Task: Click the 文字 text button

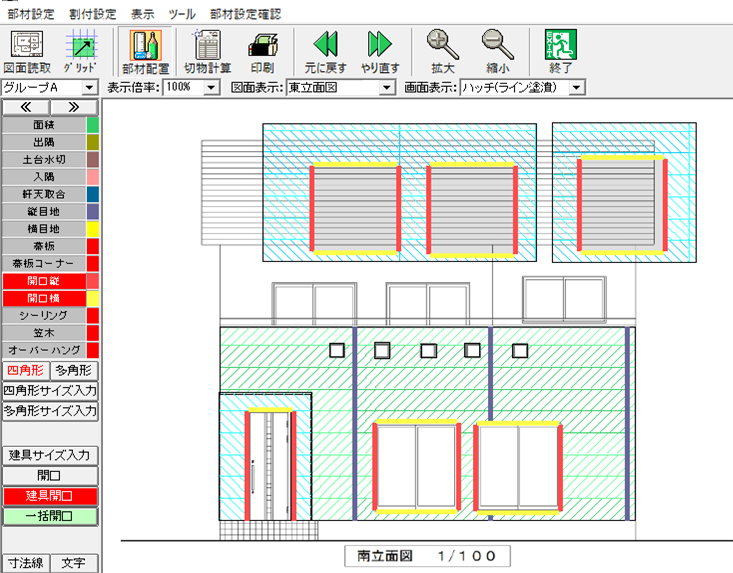Action: [x=74, y=563]
